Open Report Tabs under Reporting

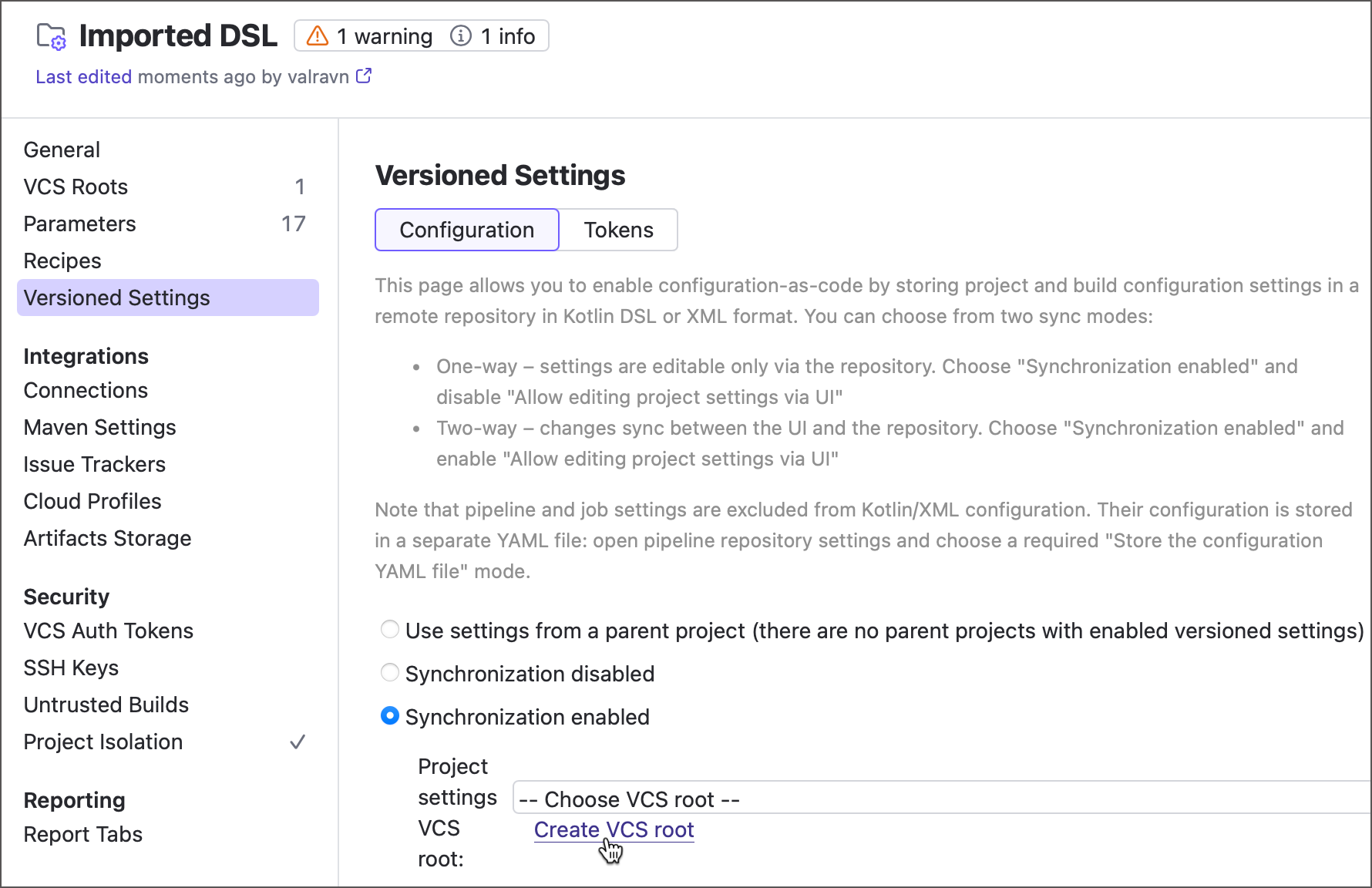(83, 834)
